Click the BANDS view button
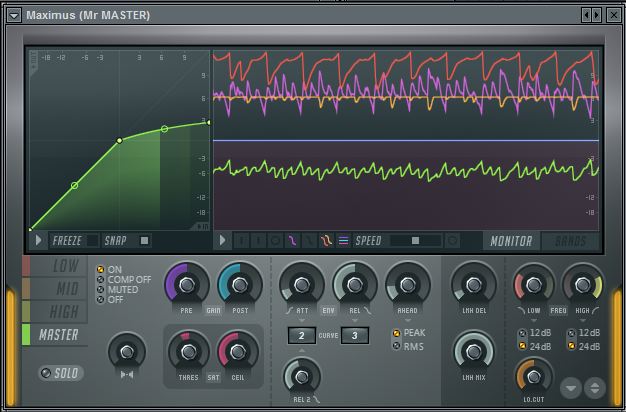The height and width of the screenshot is (412, 626). click(569, 241)
